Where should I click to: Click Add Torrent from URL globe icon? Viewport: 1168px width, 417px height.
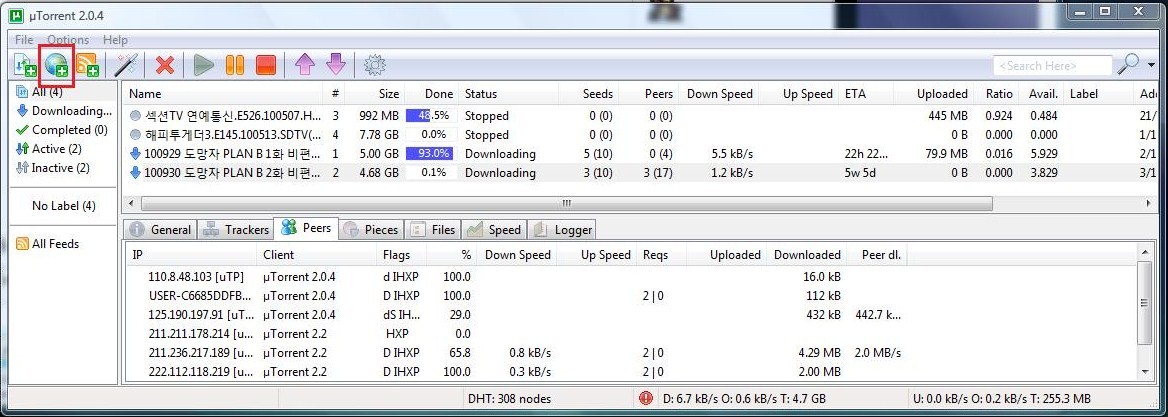point(57,66)
